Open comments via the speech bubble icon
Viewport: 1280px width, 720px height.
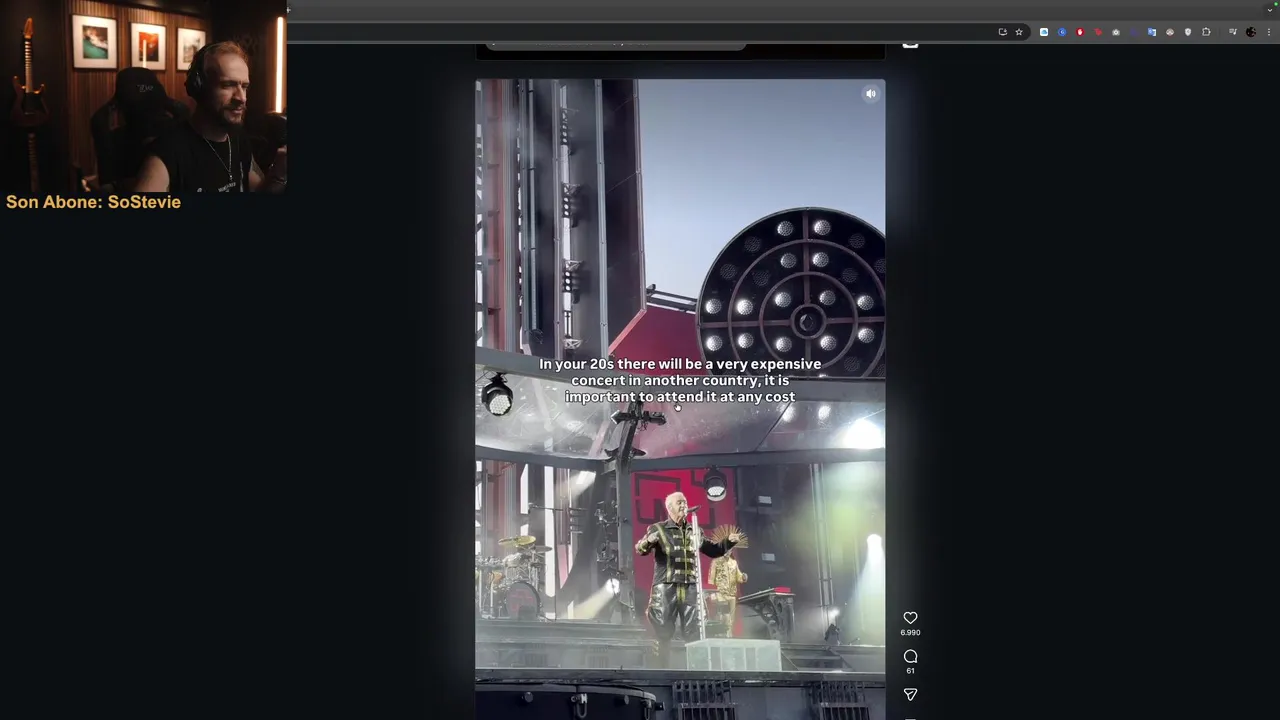(x=910, y=656)
